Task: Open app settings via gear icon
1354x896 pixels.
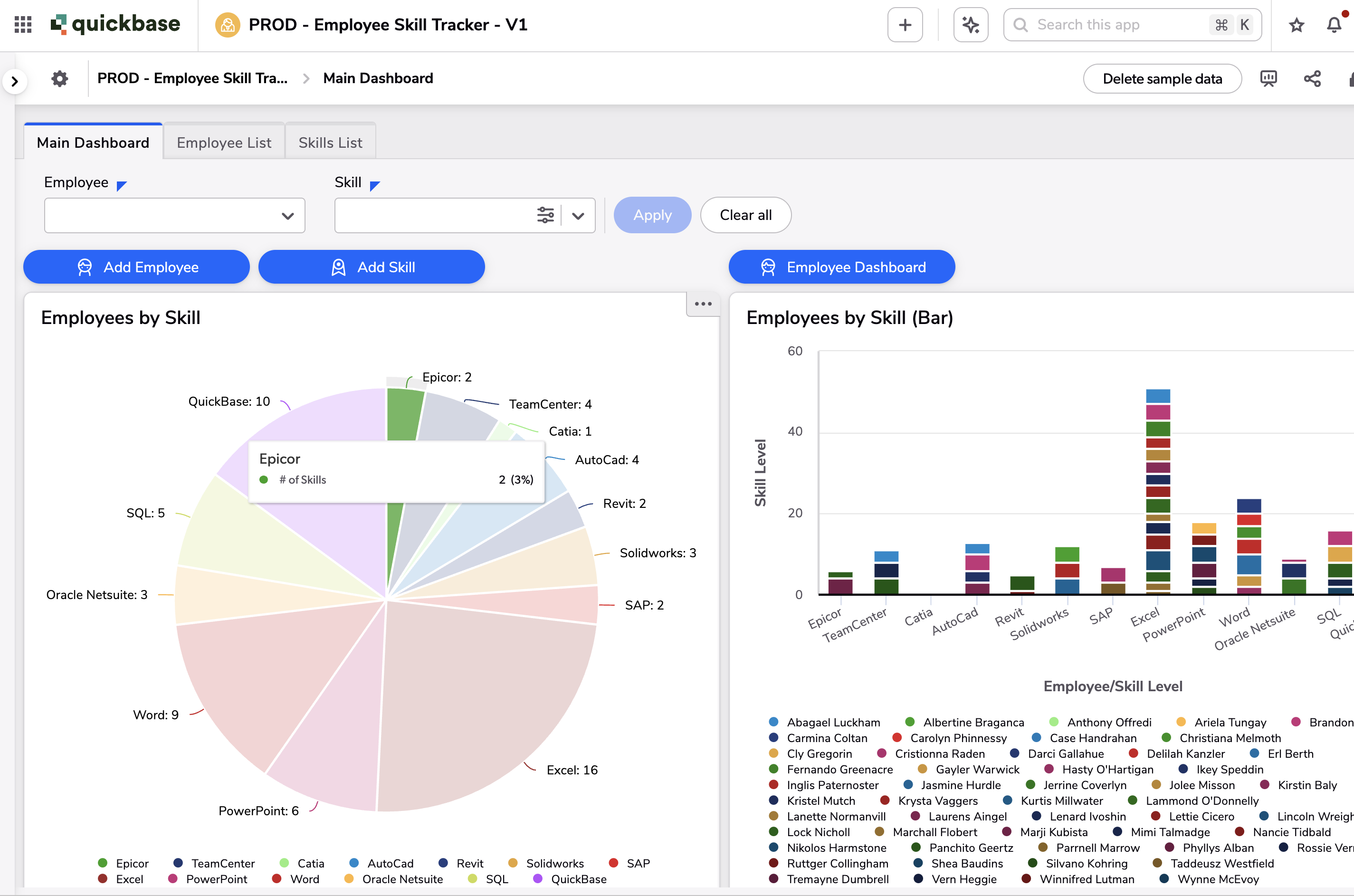Action: pyautogui.click(x=59, y=78)
